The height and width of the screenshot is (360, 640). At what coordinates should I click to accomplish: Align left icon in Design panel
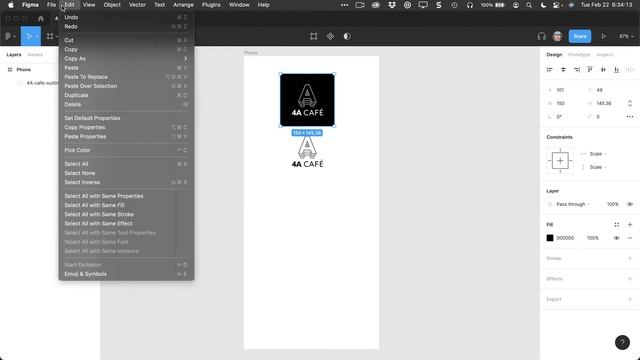[x=550, y=70]
